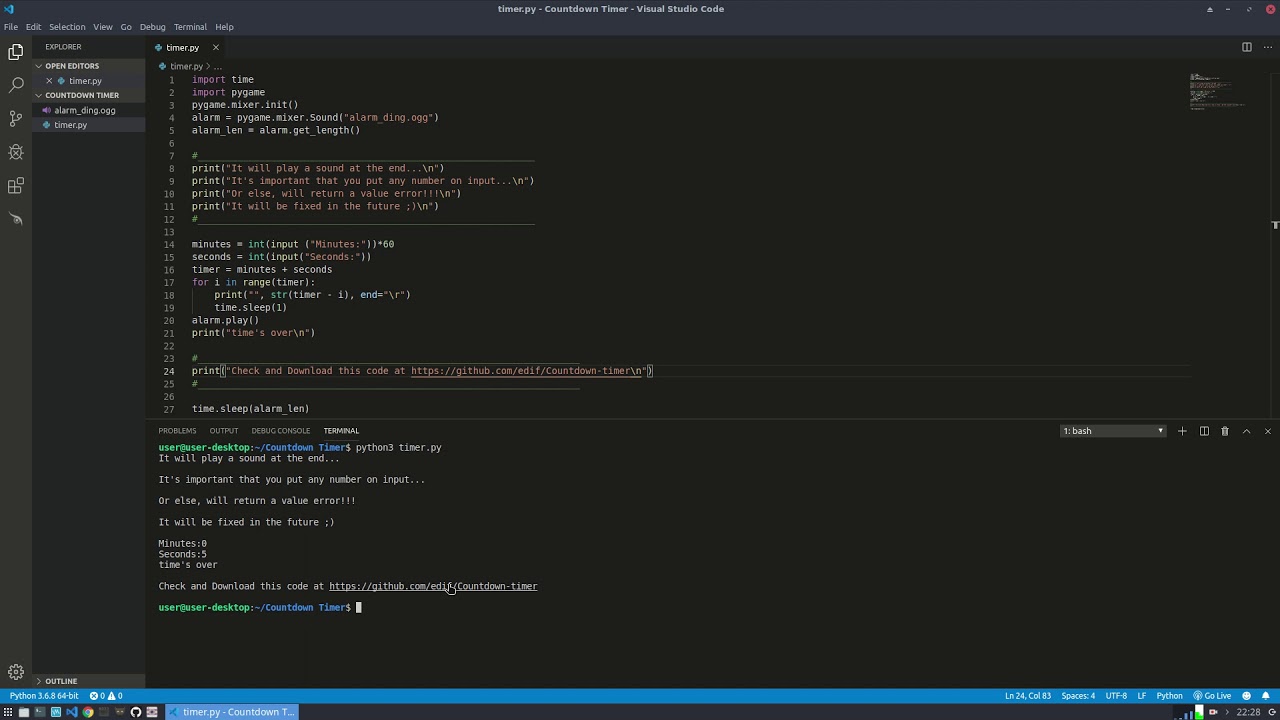Open the application menu grid in taskbar

[8, 712]
